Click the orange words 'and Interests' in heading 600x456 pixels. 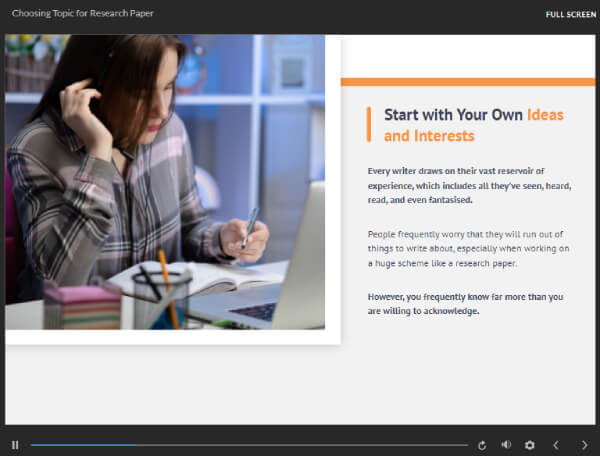tap(429, 136)
